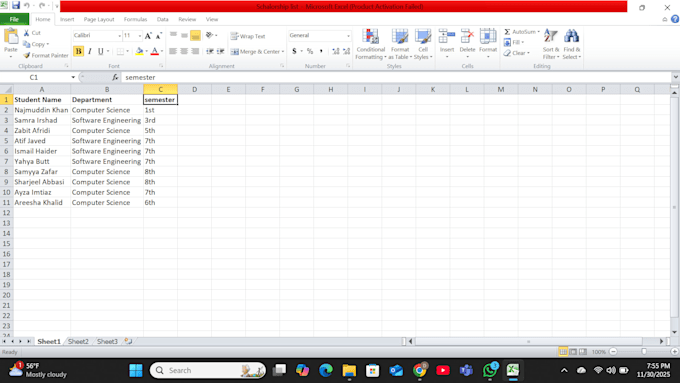Click the Undo arrow icon
Image resolution: width=680 pixels, height=383 pixels.
[x=27, y=6]
